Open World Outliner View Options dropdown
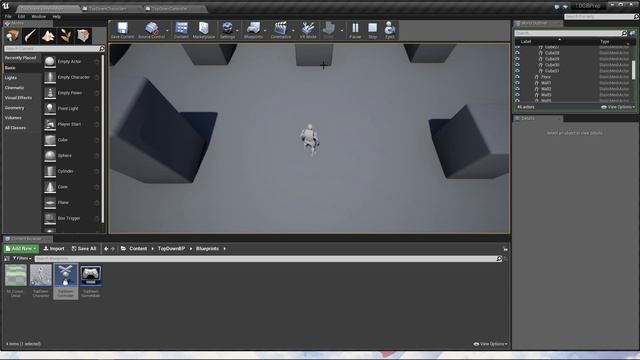 pos(618,107)
